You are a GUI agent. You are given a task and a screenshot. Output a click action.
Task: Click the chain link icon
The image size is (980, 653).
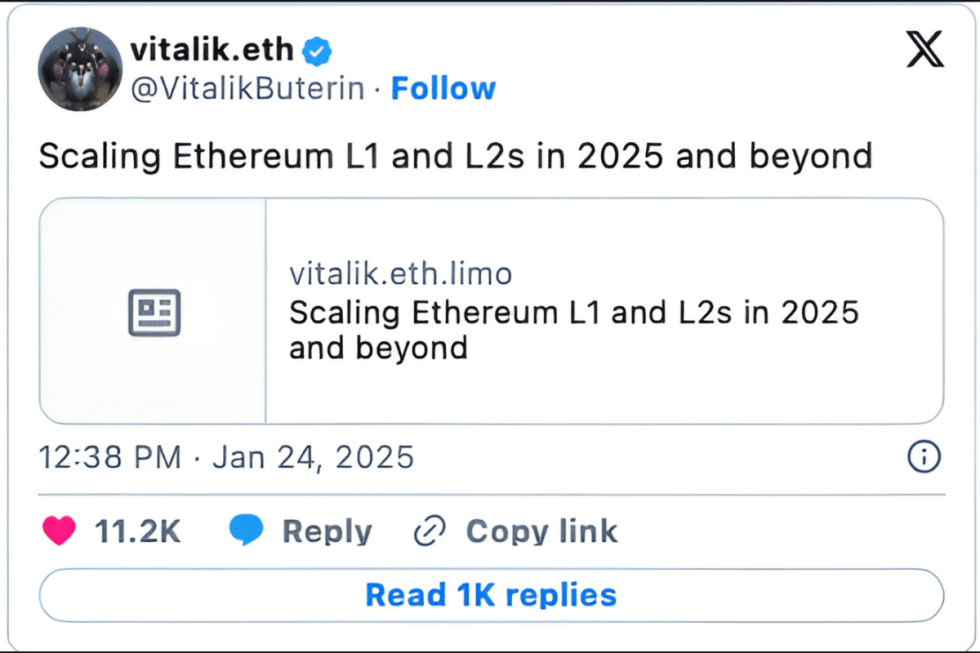tap(429, 531)
